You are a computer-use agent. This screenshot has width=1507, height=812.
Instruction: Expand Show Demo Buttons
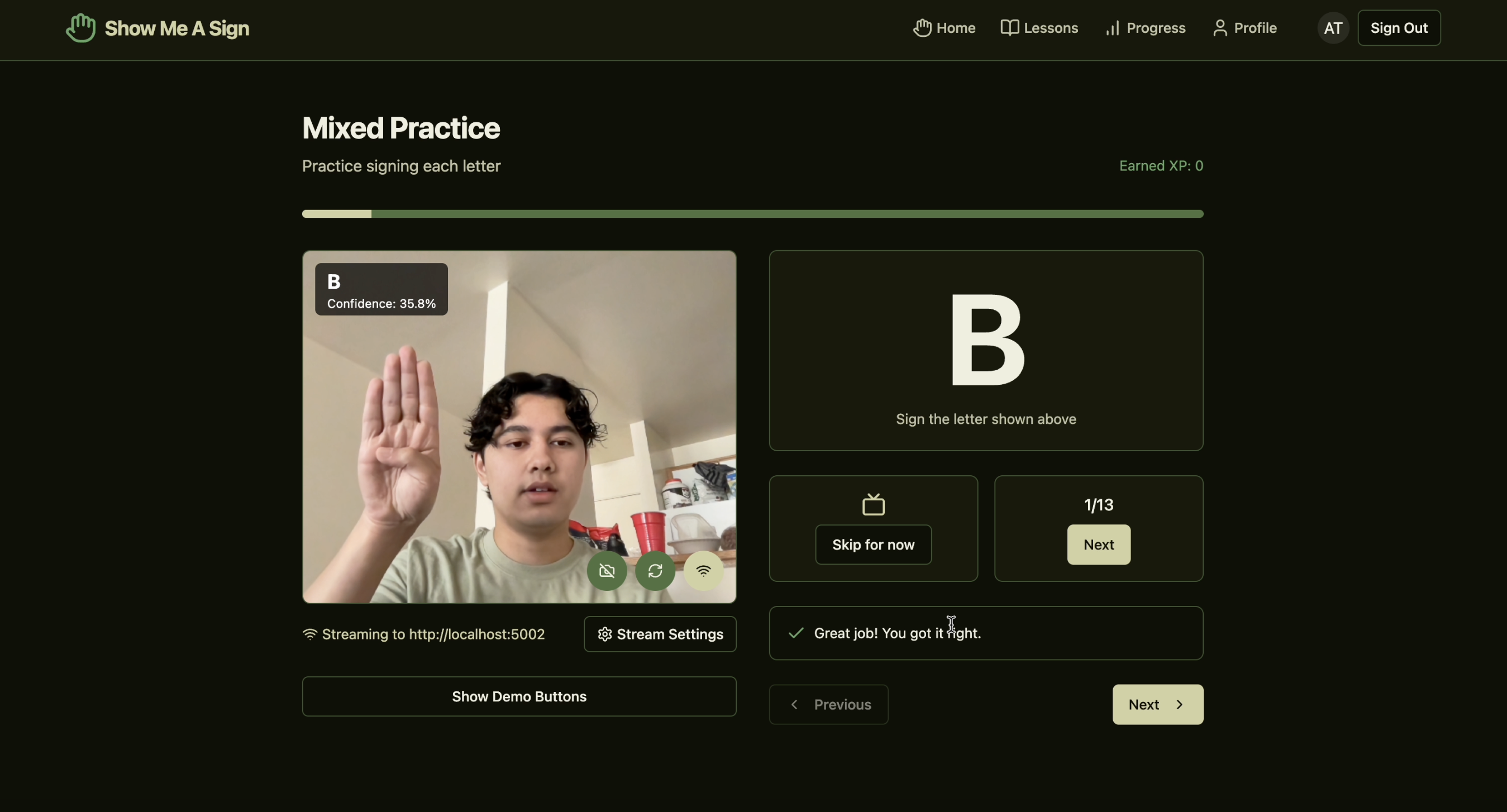click(519, 696)
